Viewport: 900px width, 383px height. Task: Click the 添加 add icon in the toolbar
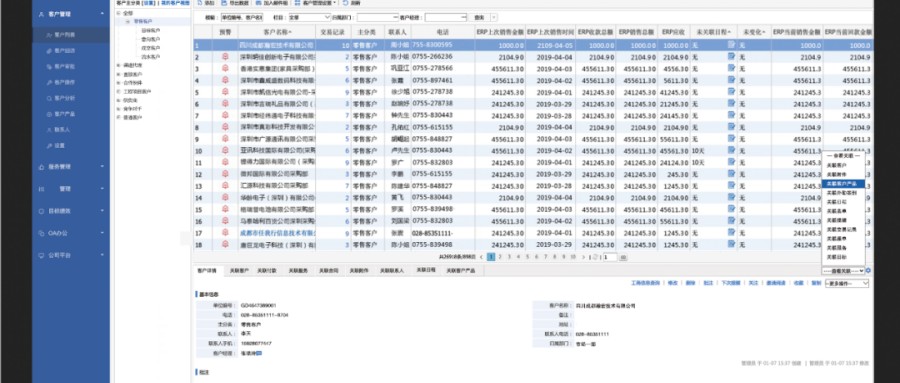[x=199, y=3]
